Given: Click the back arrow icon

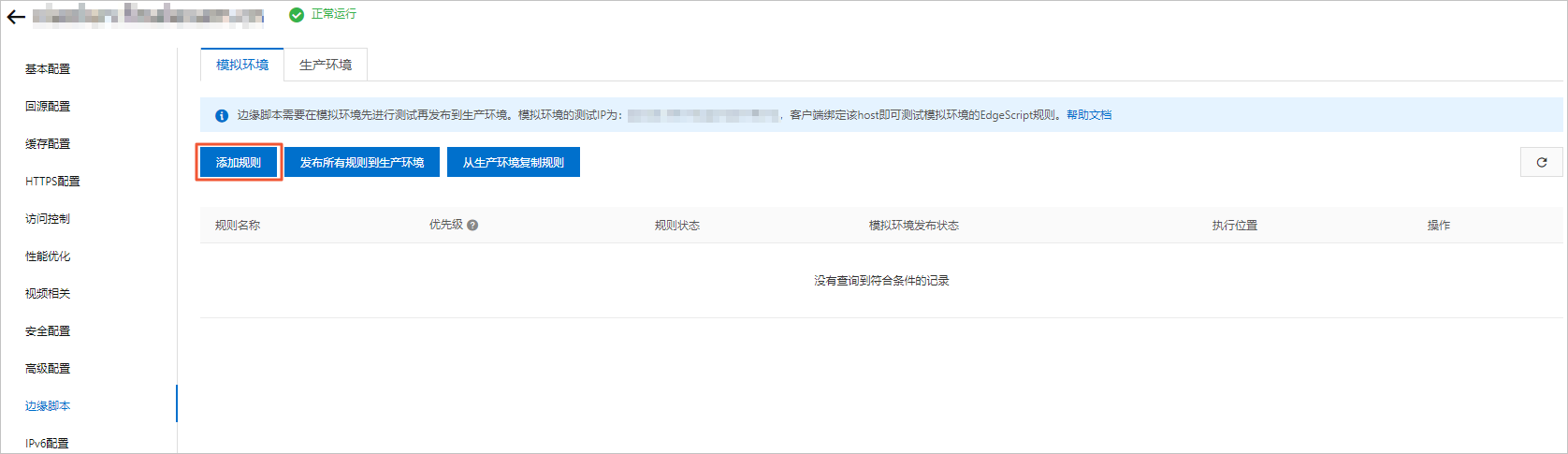Looking at the screenshot, I should click(x=16, y=17).
